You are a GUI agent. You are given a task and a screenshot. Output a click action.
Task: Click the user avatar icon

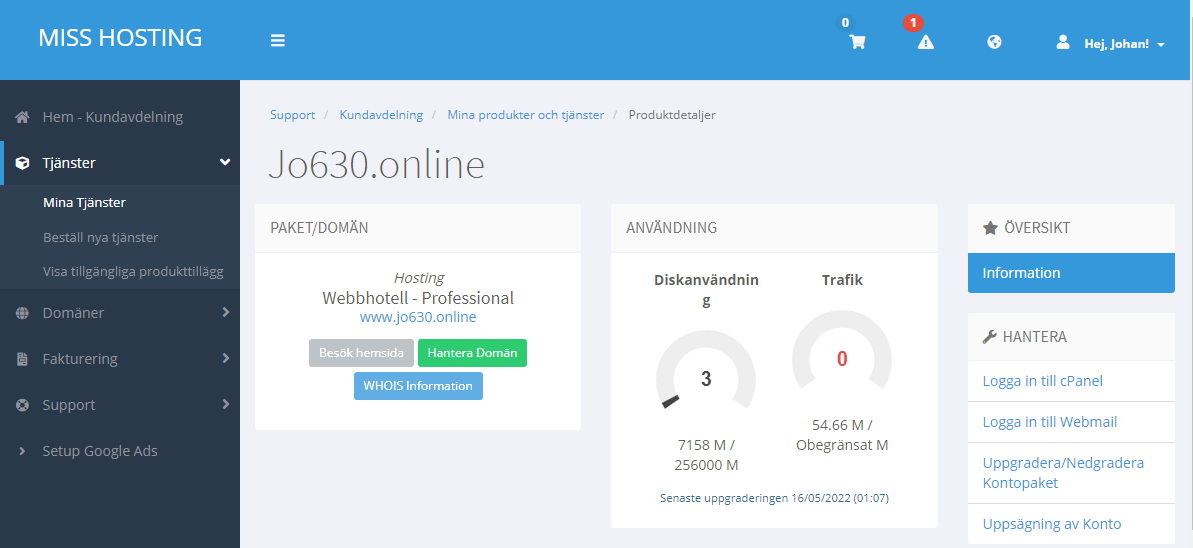coord(1063,43)
